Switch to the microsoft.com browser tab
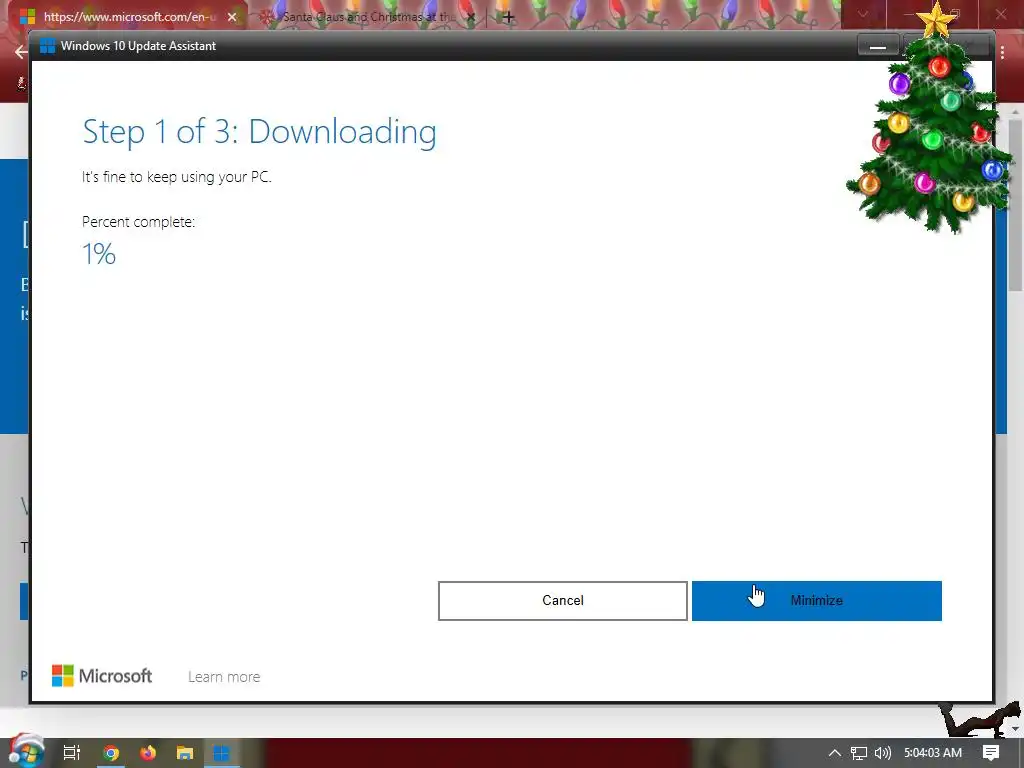Viewport: 1024px width, 768px height. (129, 17)
